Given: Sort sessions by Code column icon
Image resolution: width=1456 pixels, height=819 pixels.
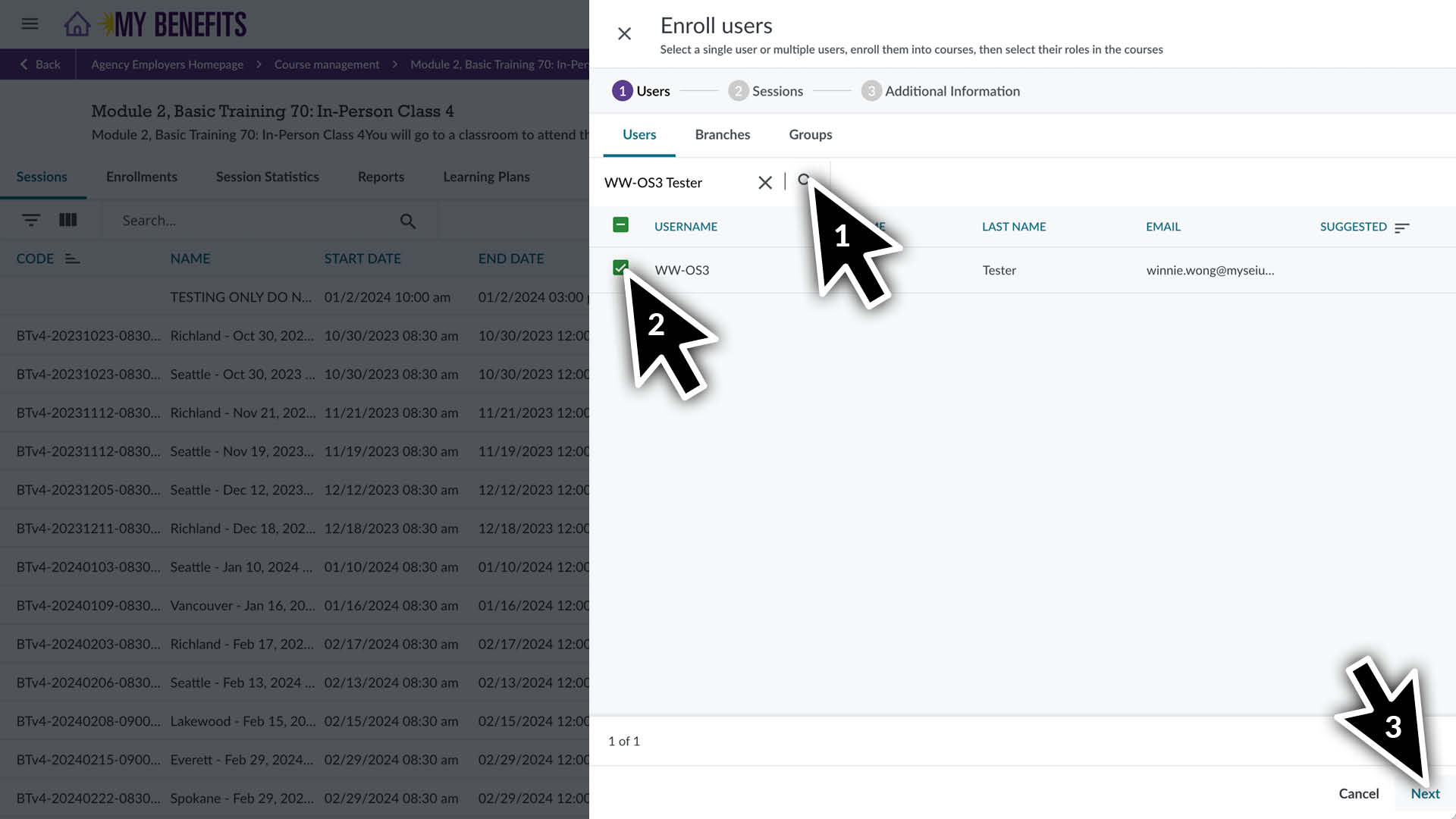Looking at the screenshot, I should [x=72, y=259].
